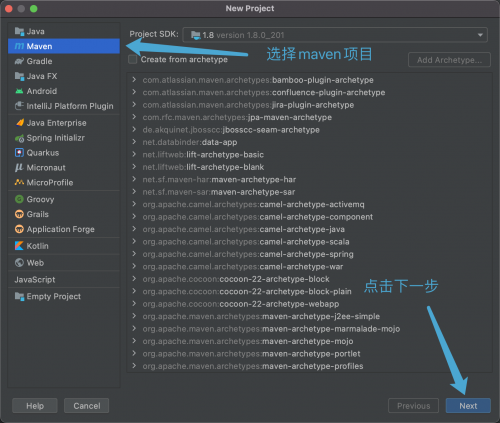Pick the Empty Project icon
Image resolution: width=500 pixels, height=423 pixels.
19,296
